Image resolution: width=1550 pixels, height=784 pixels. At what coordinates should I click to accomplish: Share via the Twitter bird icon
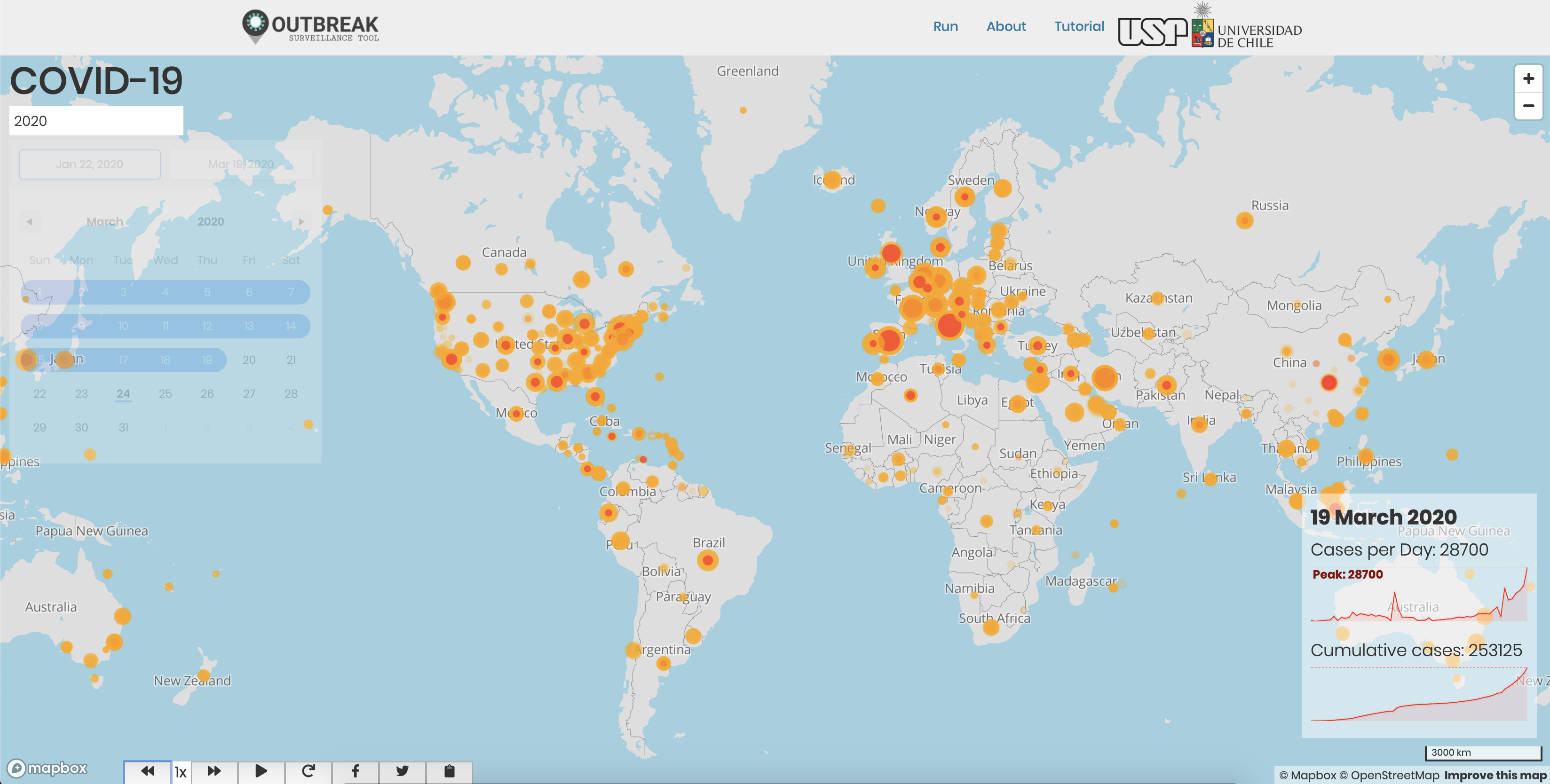402,771
